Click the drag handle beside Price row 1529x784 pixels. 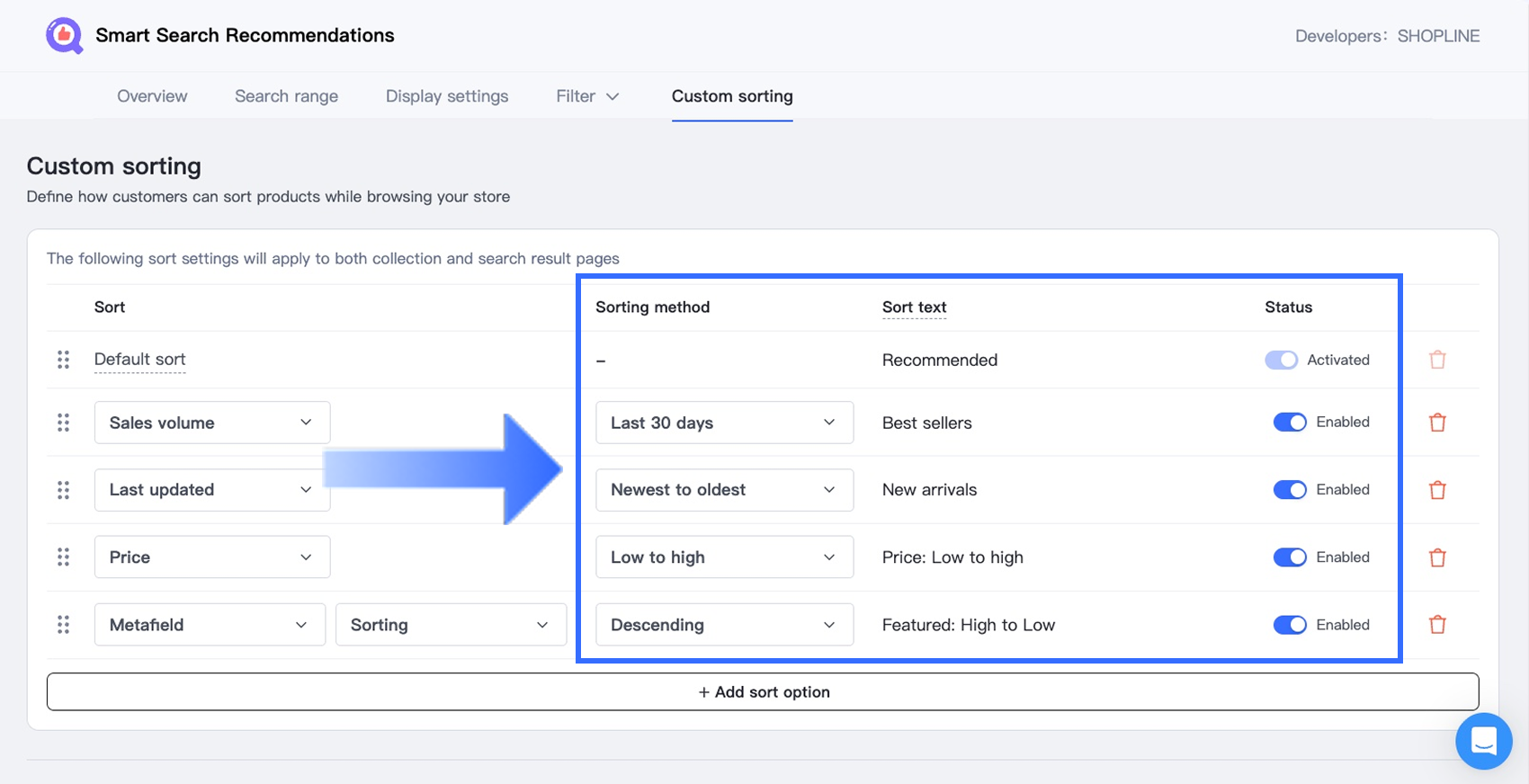(63, 557)
